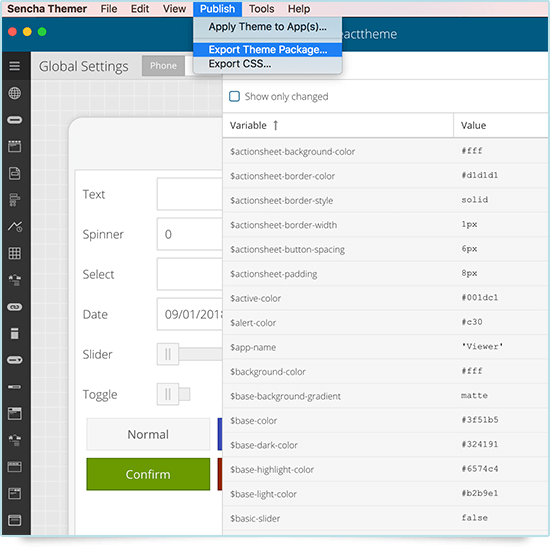550x557 pixels.
Task: Select the calendar-style panel icon in the sidebar
Action: click(x=15, y=146)
